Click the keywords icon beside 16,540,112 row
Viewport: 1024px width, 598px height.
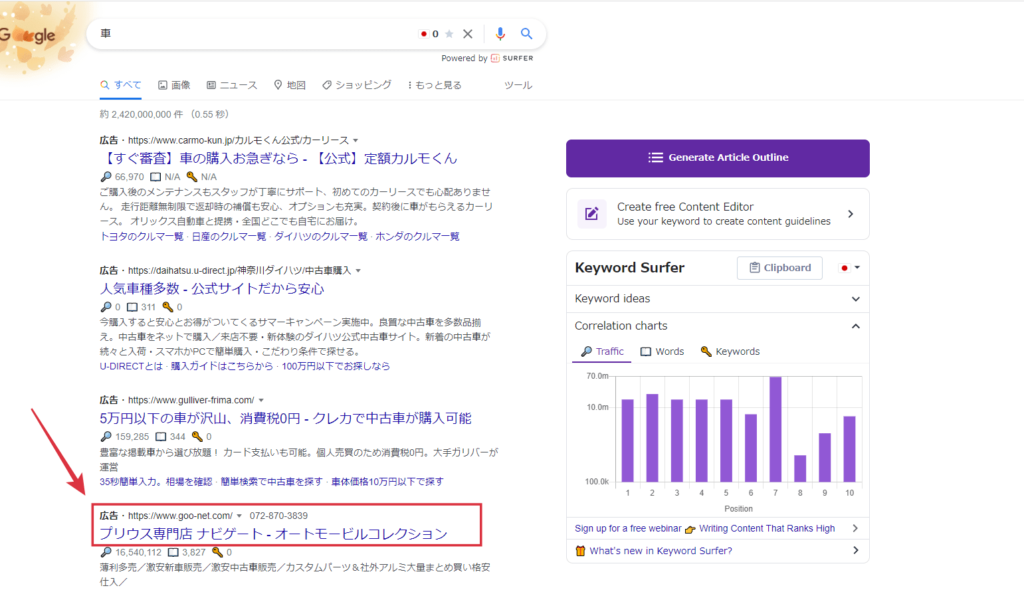pos(217,552)
